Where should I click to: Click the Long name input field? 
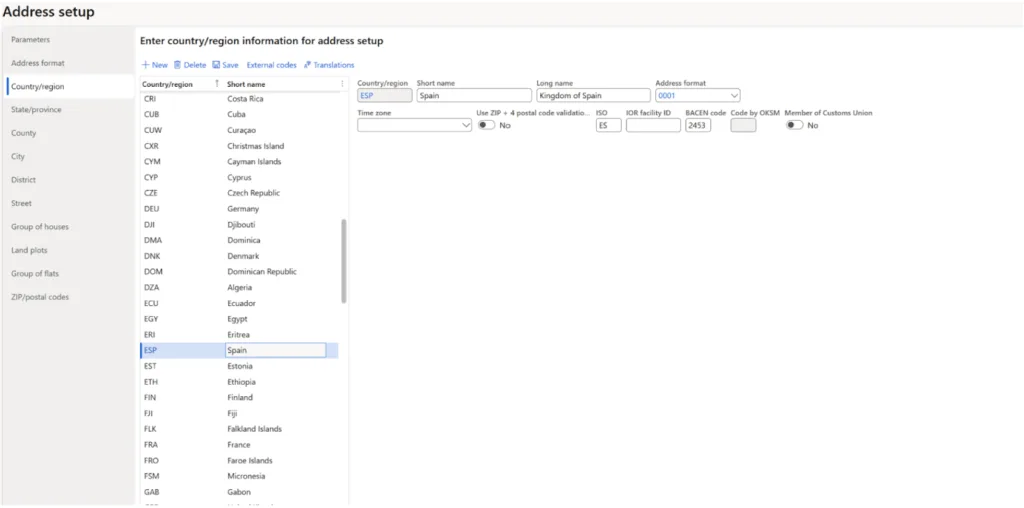592,96
